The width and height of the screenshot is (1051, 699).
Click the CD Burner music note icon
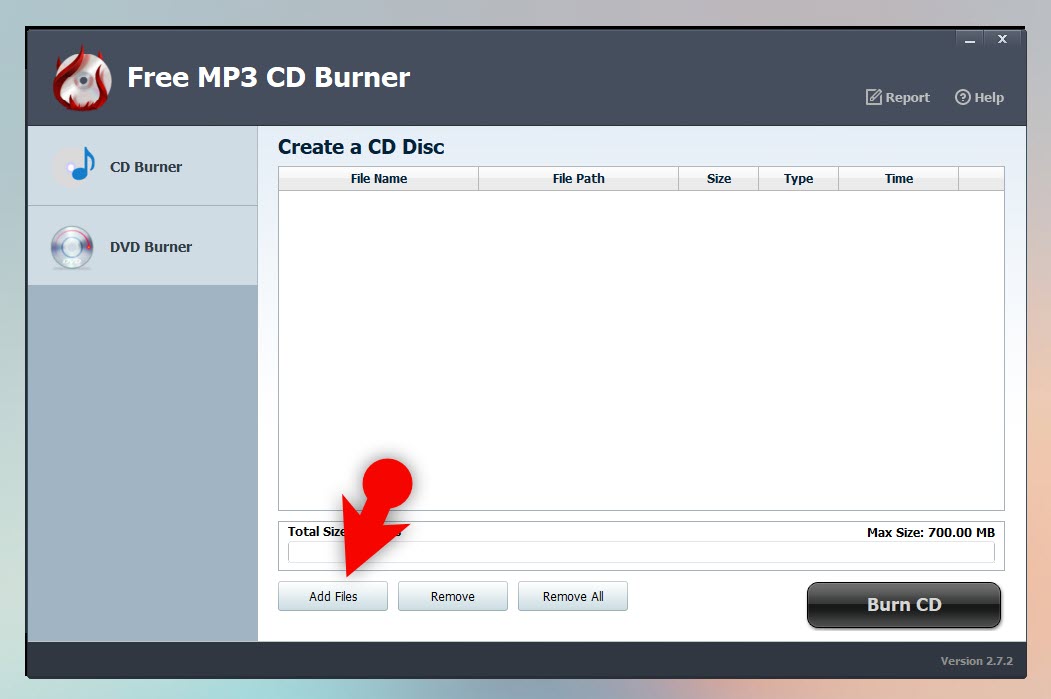pyautogui.click(x=75, y=165)
